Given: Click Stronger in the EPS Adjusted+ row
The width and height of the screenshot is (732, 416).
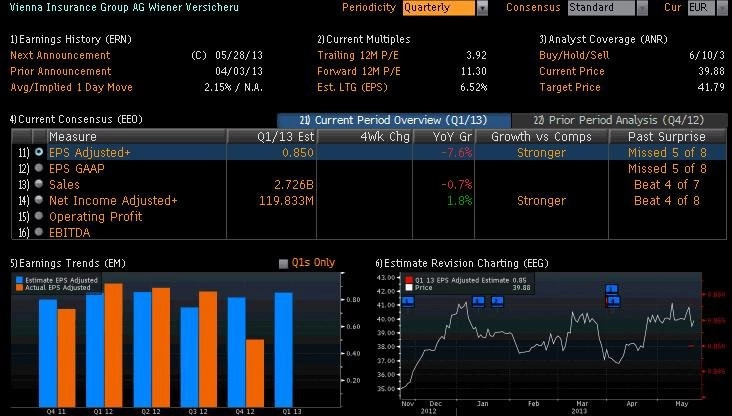Looking at the screenshot, I should coord(542,153).
